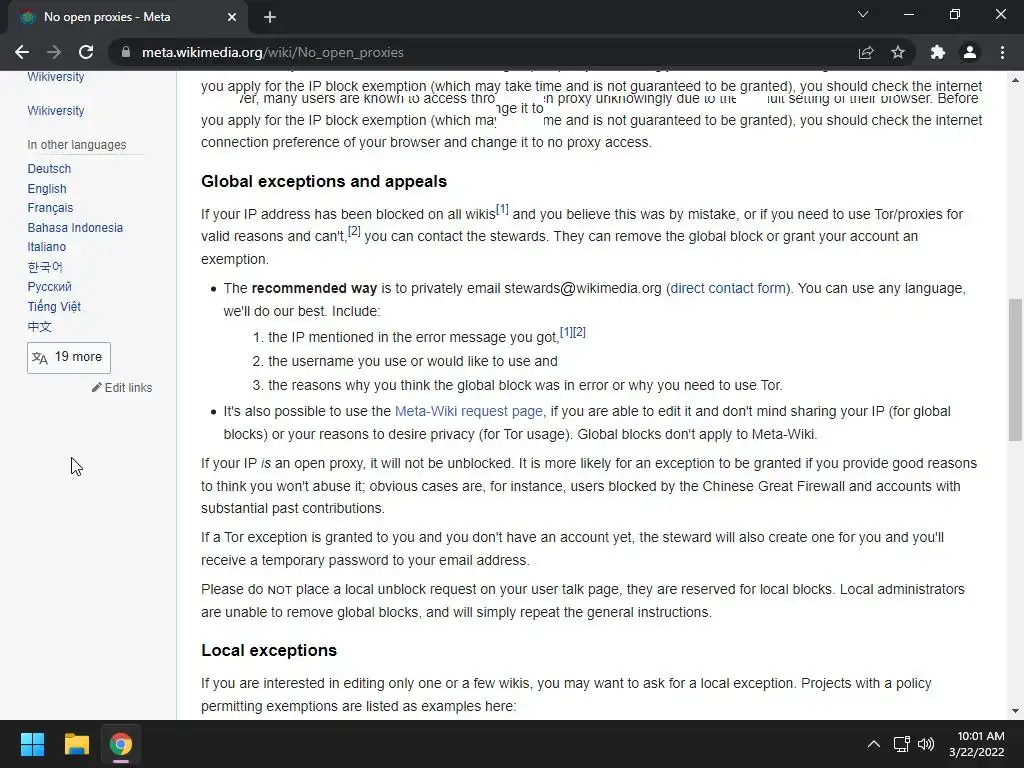Click the scrollbar down arrow

[1015, 711]
